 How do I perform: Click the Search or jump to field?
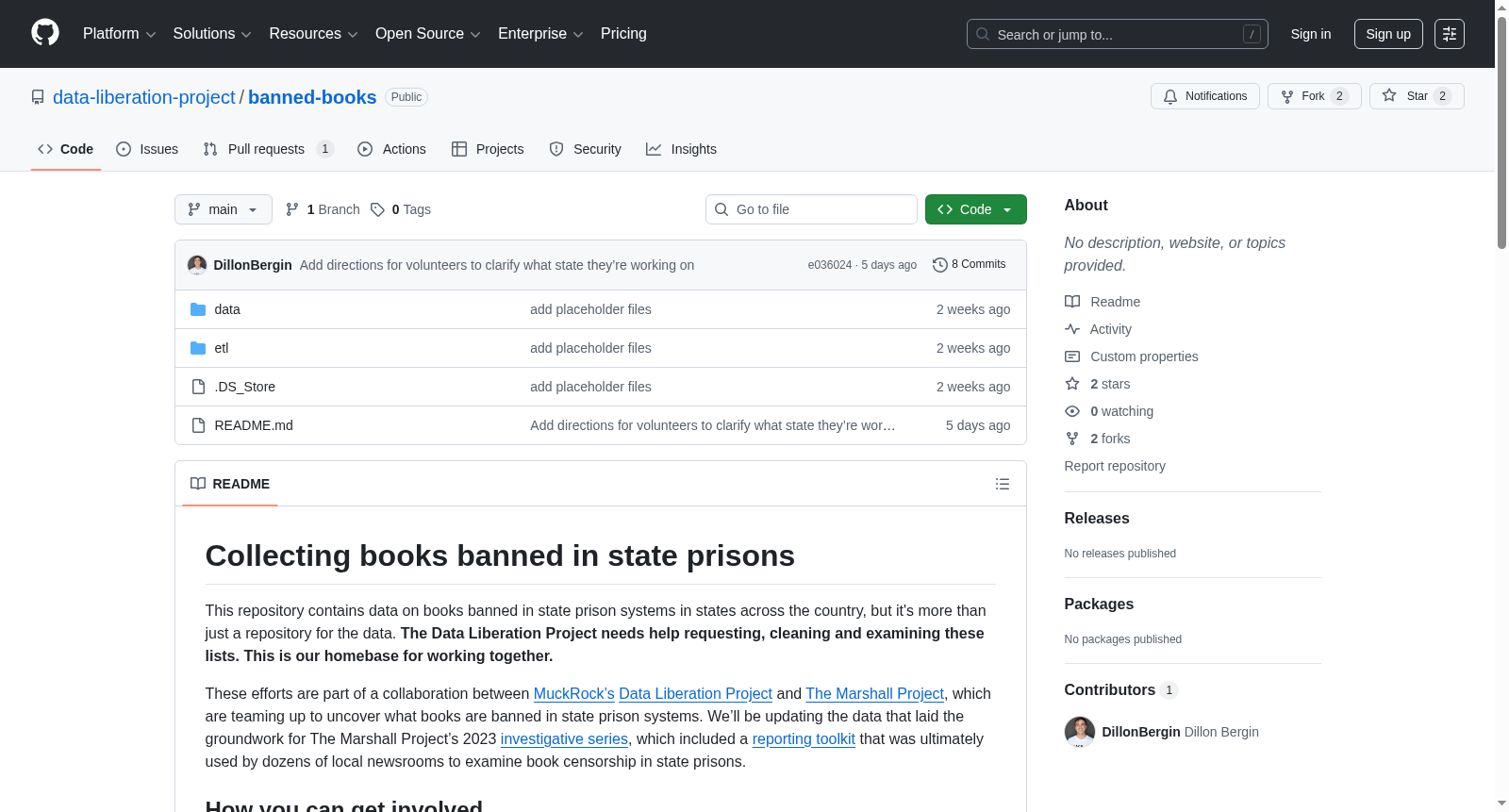click(x=1118, y=34)
